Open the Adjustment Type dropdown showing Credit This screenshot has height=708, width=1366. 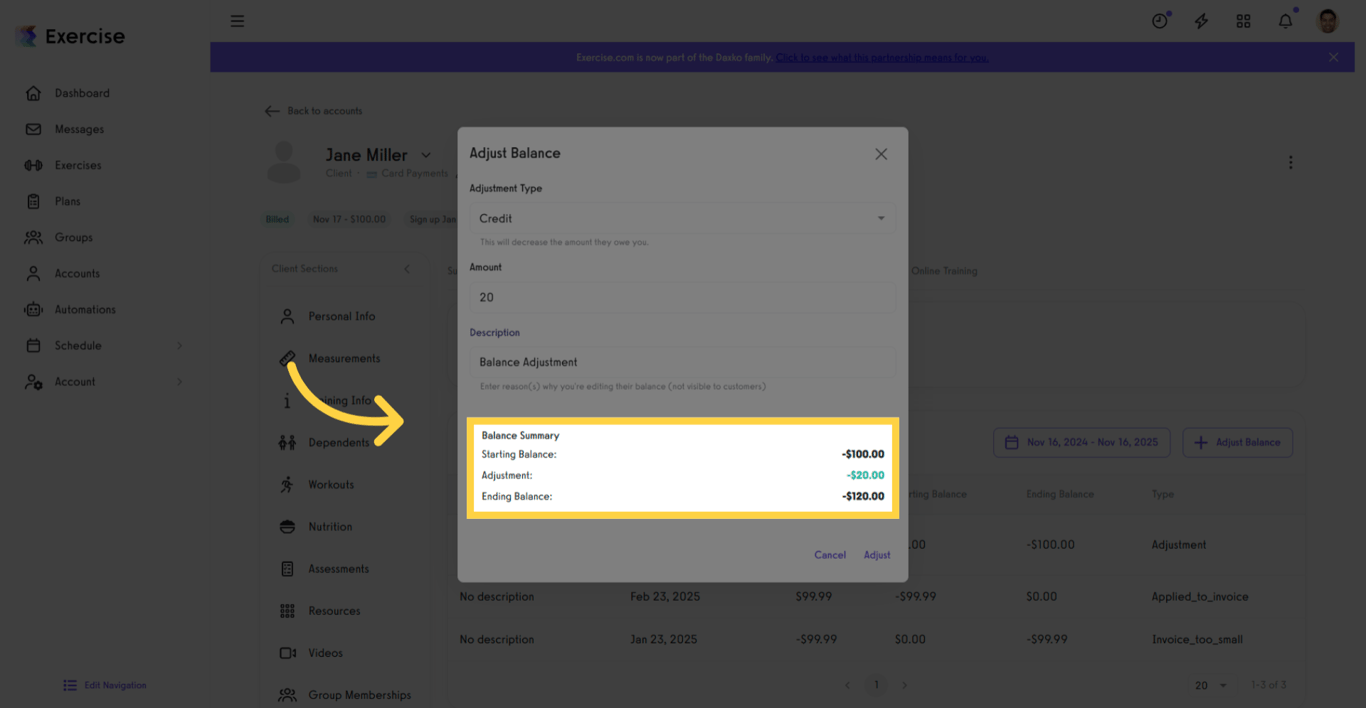(x=682, y=218)
